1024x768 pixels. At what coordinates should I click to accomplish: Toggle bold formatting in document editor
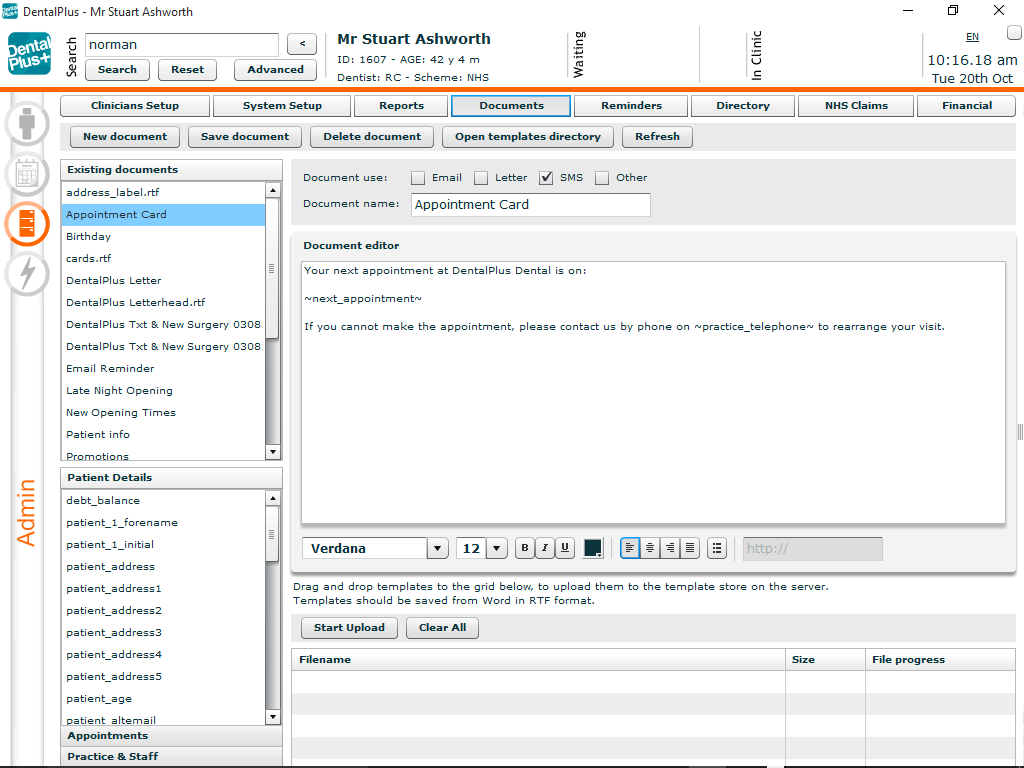pyautogui.click(x=524, y=548)
